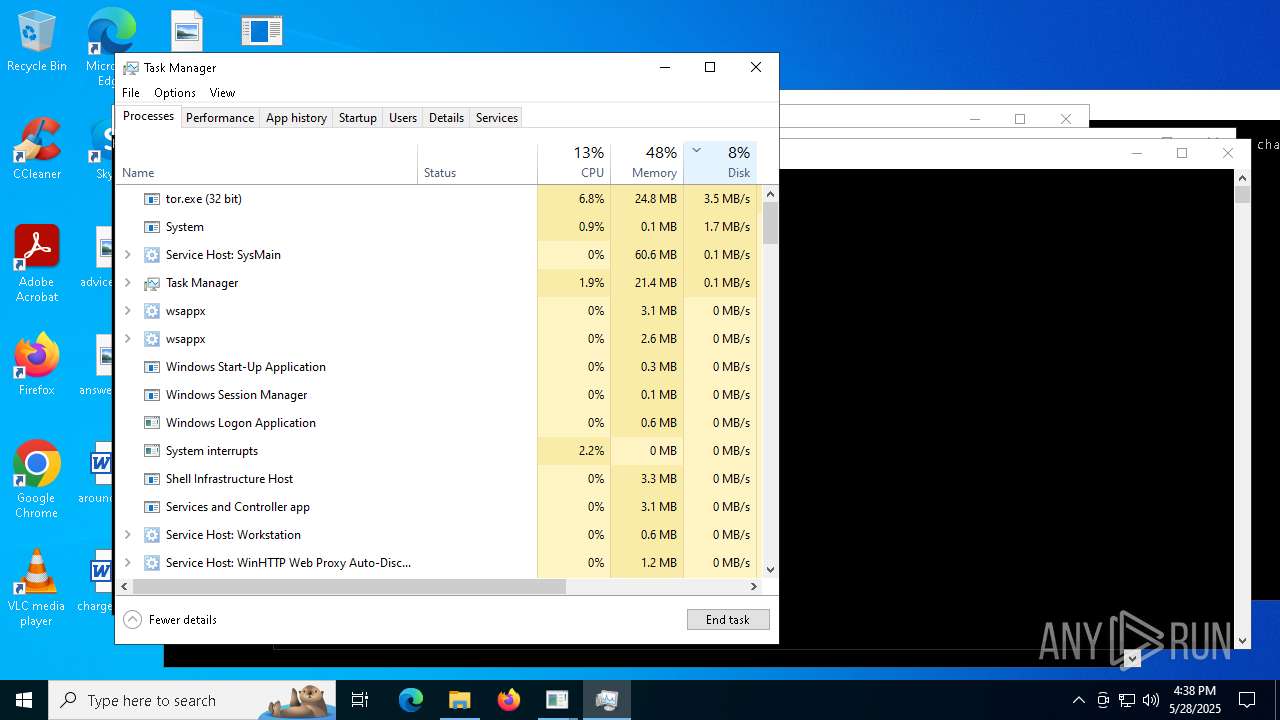Click the Task Manager process row icon
The height and width of the screenshot is (720, 1280).
pos(152,283)
